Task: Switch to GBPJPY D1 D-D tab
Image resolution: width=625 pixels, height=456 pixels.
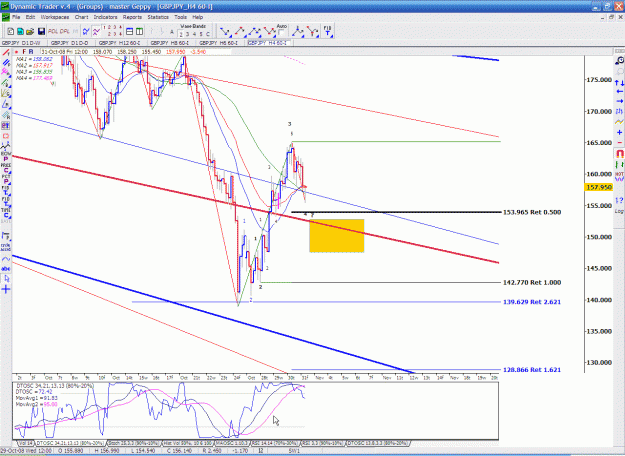Action: pos(69,43)
